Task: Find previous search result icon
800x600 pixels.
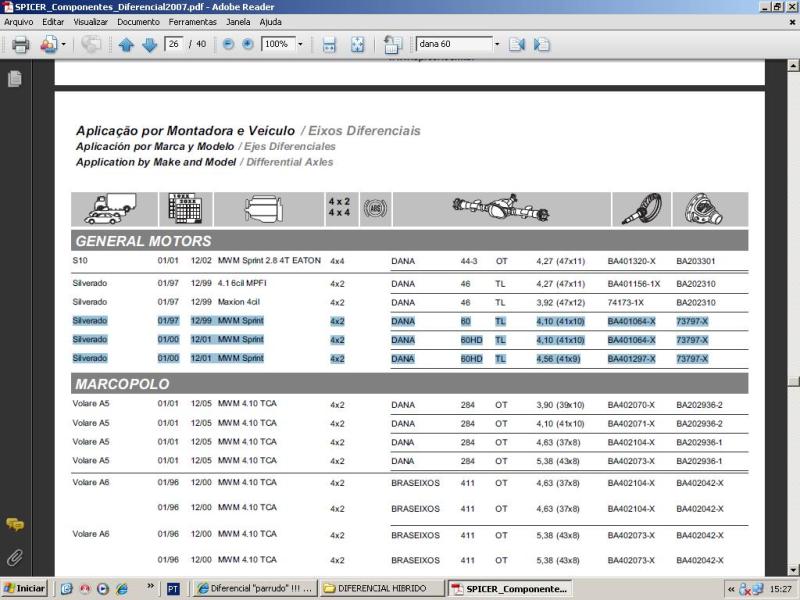Action: click(x=517, y=44)
